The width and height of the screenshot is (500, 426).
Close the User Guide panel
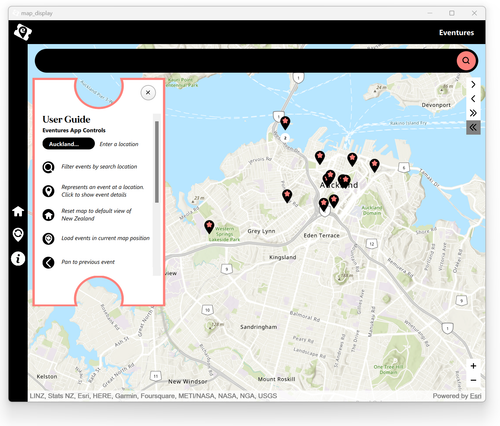coord(148,93)
